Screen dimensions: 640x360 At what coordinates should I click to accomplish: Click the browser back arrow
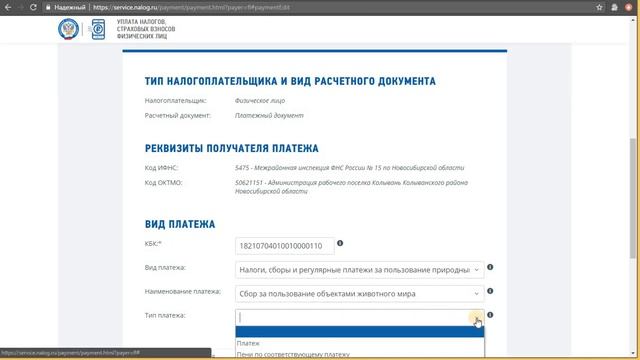click(x=8, y=7)
